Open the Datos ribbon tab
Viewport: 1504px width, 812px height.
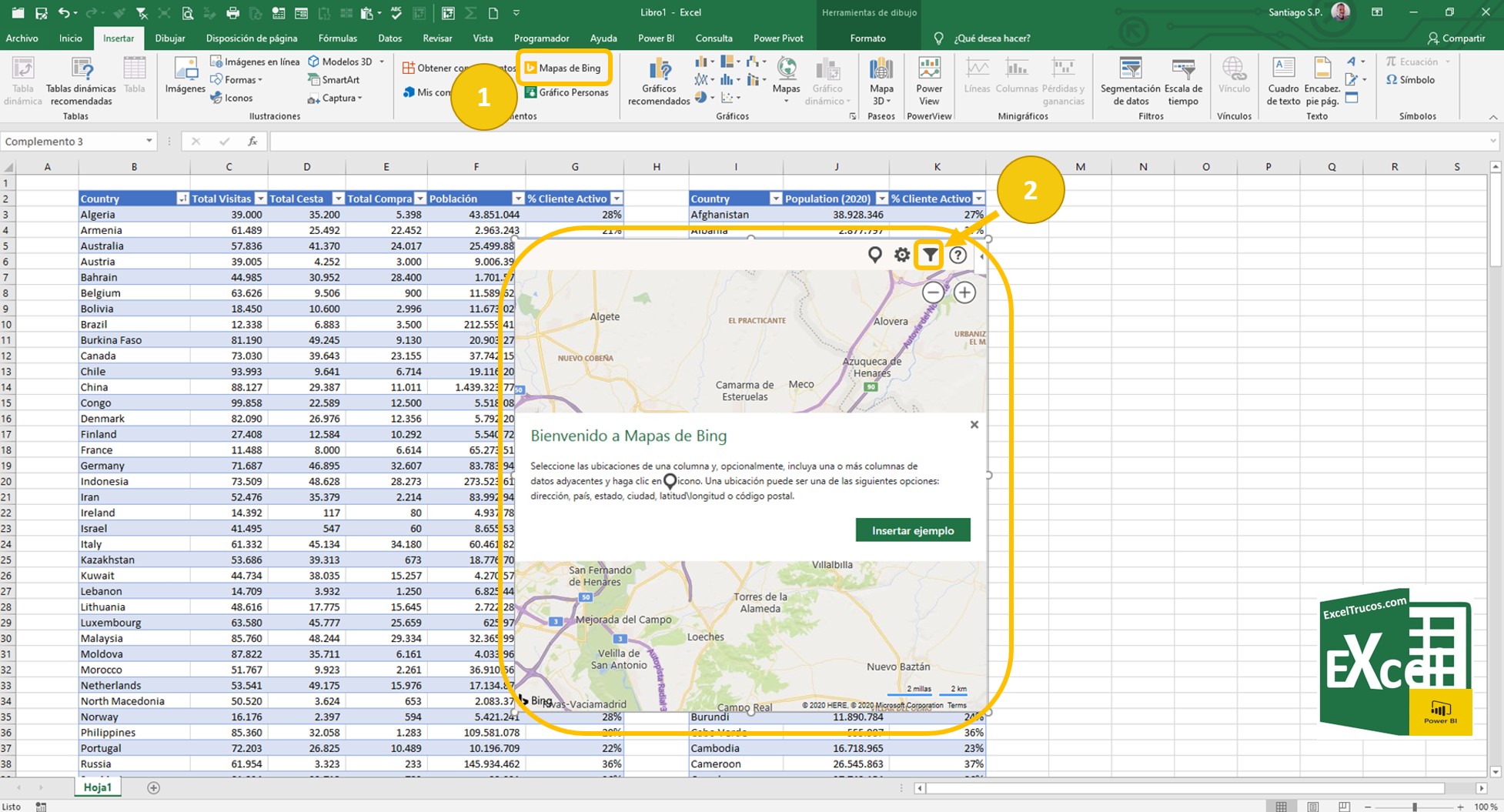point(389,38)
